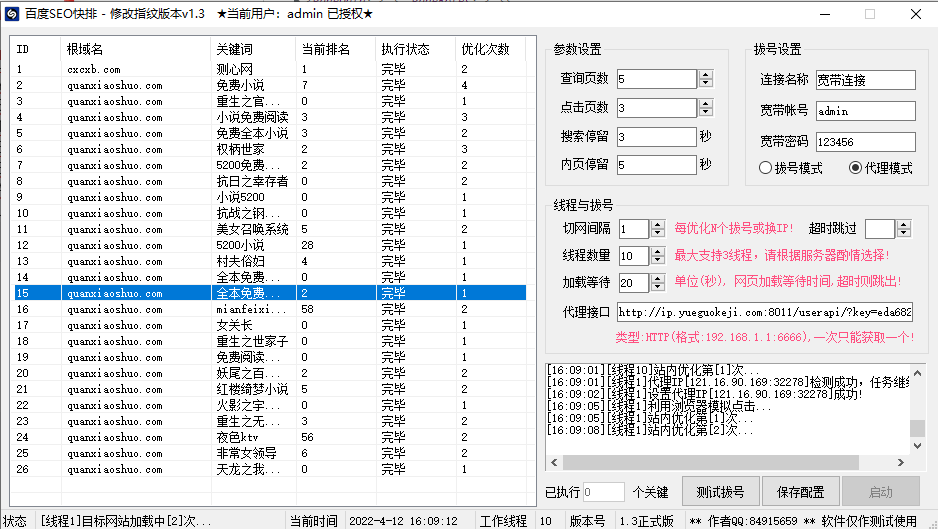Image resolution: width=938 pixels, height=529 pixels.
Task: Click the 根域名 column header
Action: click(136, 49)
